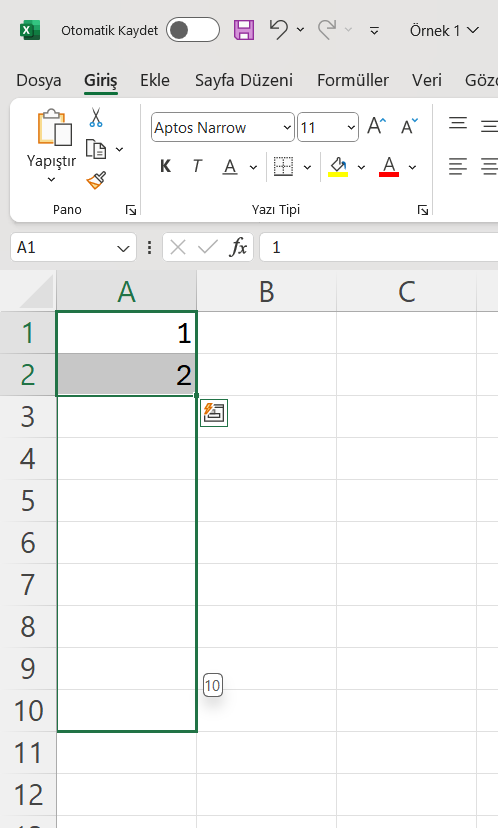Expand the font size 11 dropdown
This screenshot has width=498, height=828.
[328, 127]
